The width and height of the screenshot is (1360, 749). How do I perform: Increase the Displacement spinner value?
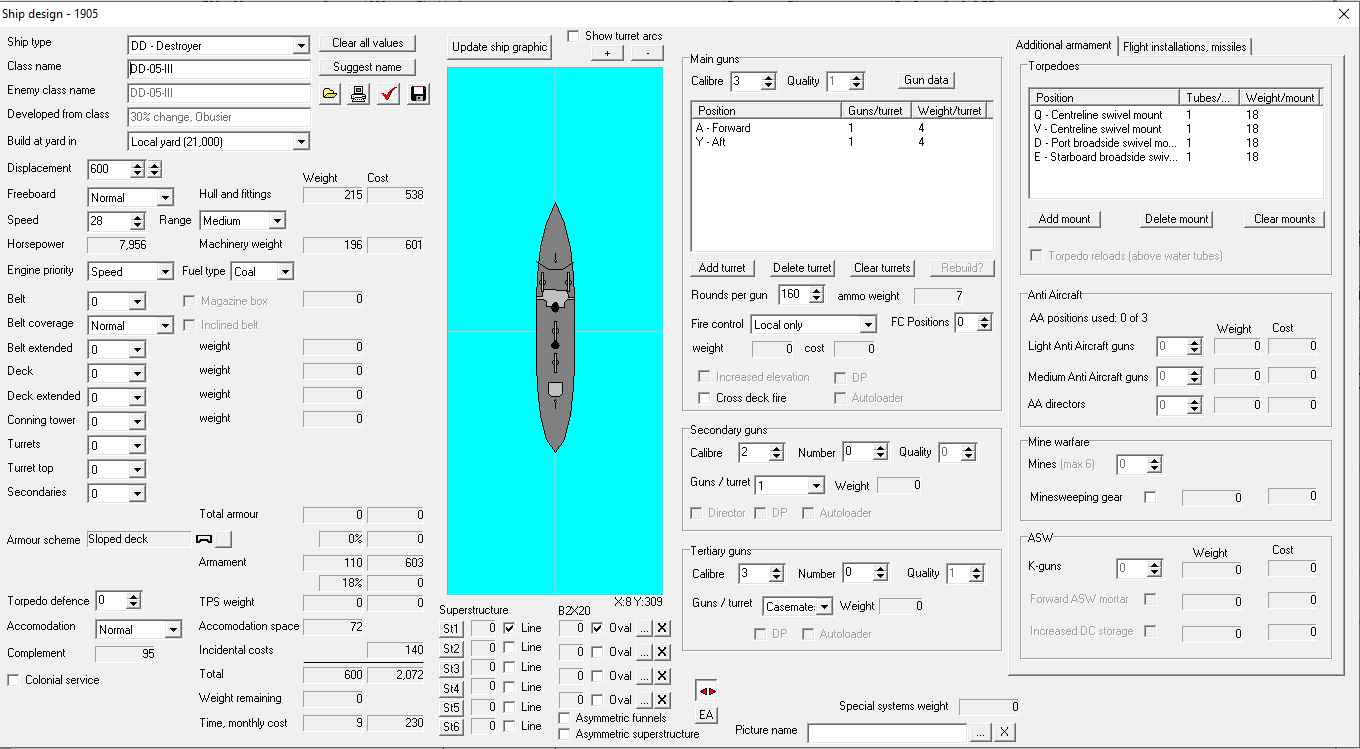[138, 165]
